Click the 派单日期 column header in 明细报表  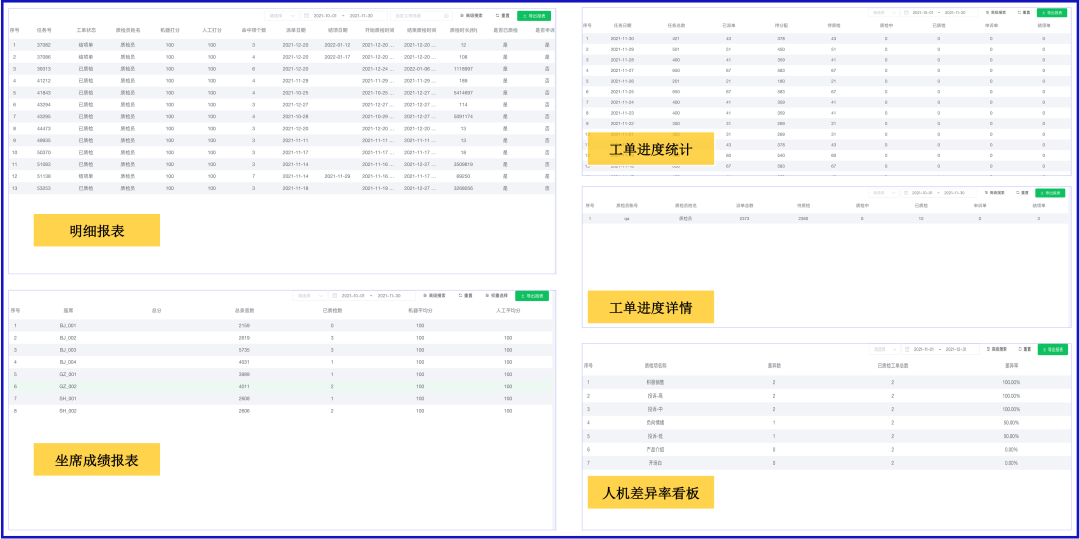pyautogui.click(x=295, y=30)
